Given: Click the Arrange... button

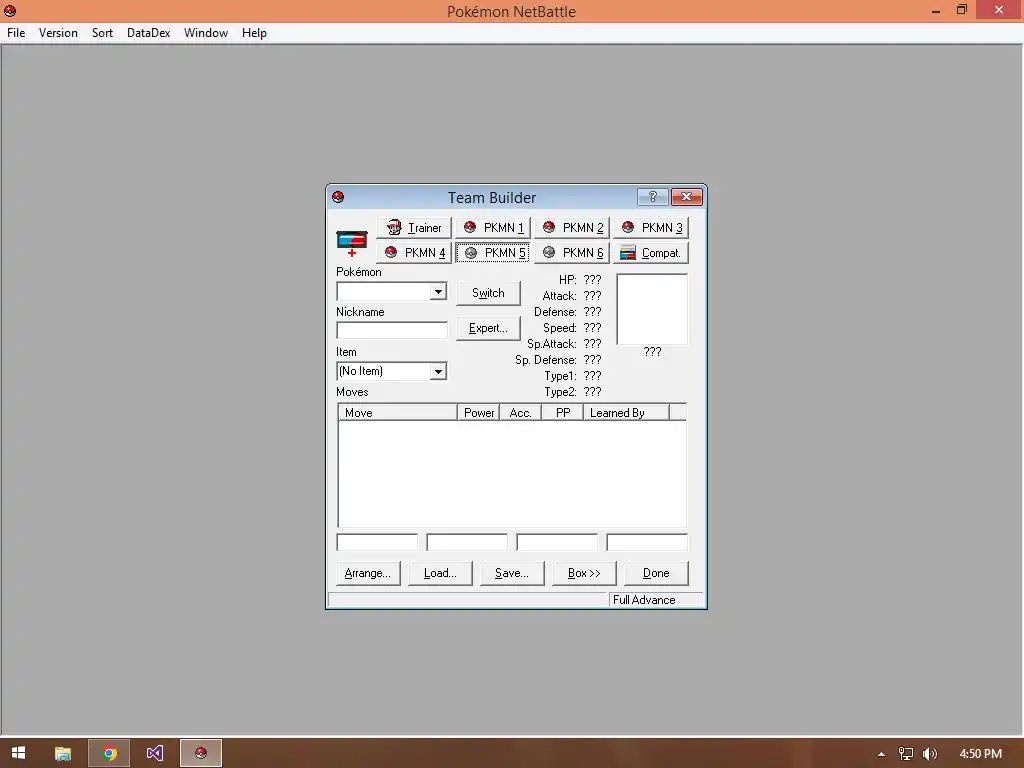Looking at the screenshot, I should point(368,573).
